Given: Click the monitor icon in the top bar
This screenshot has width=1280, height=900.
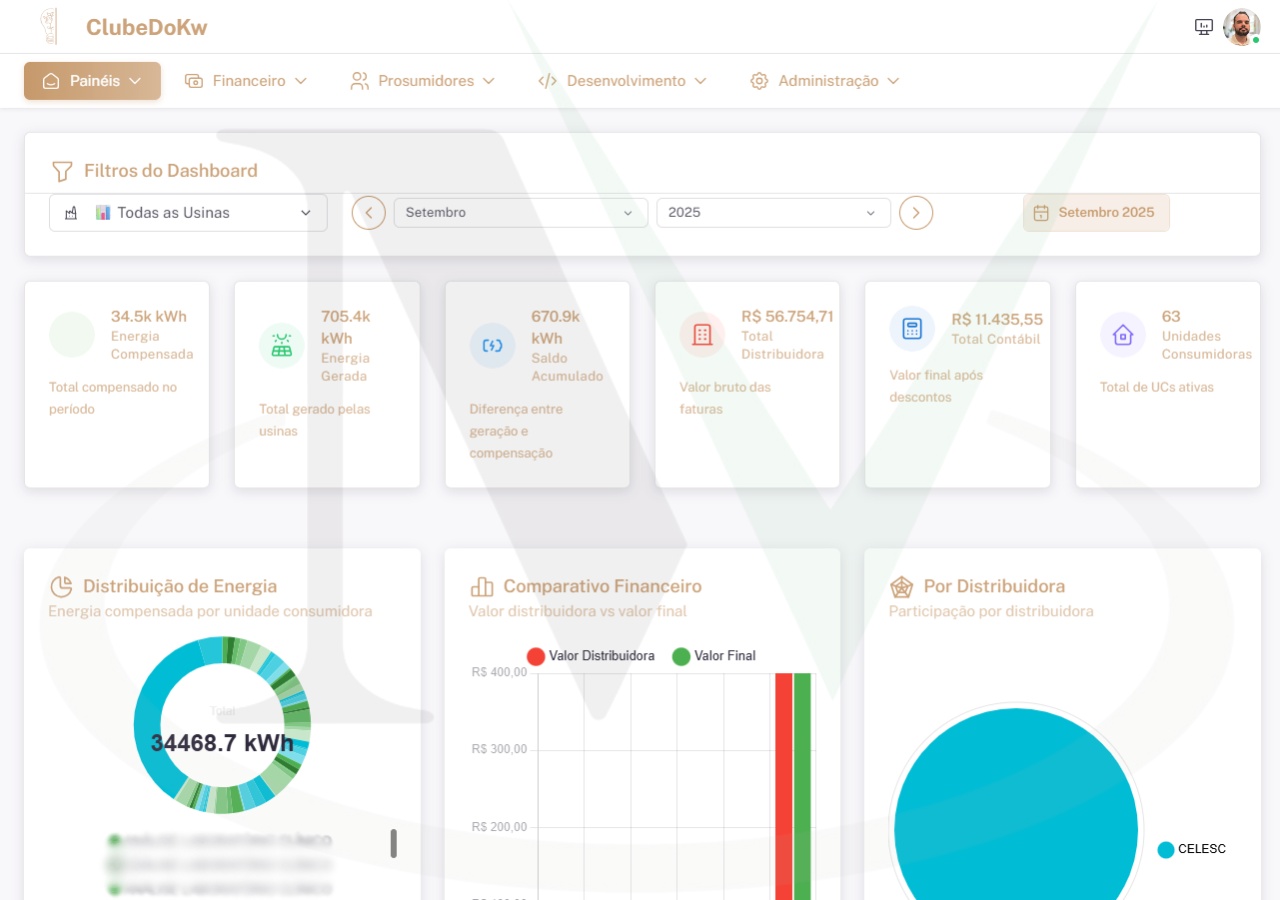Looking at the screenshot, I should point(1202,26).
